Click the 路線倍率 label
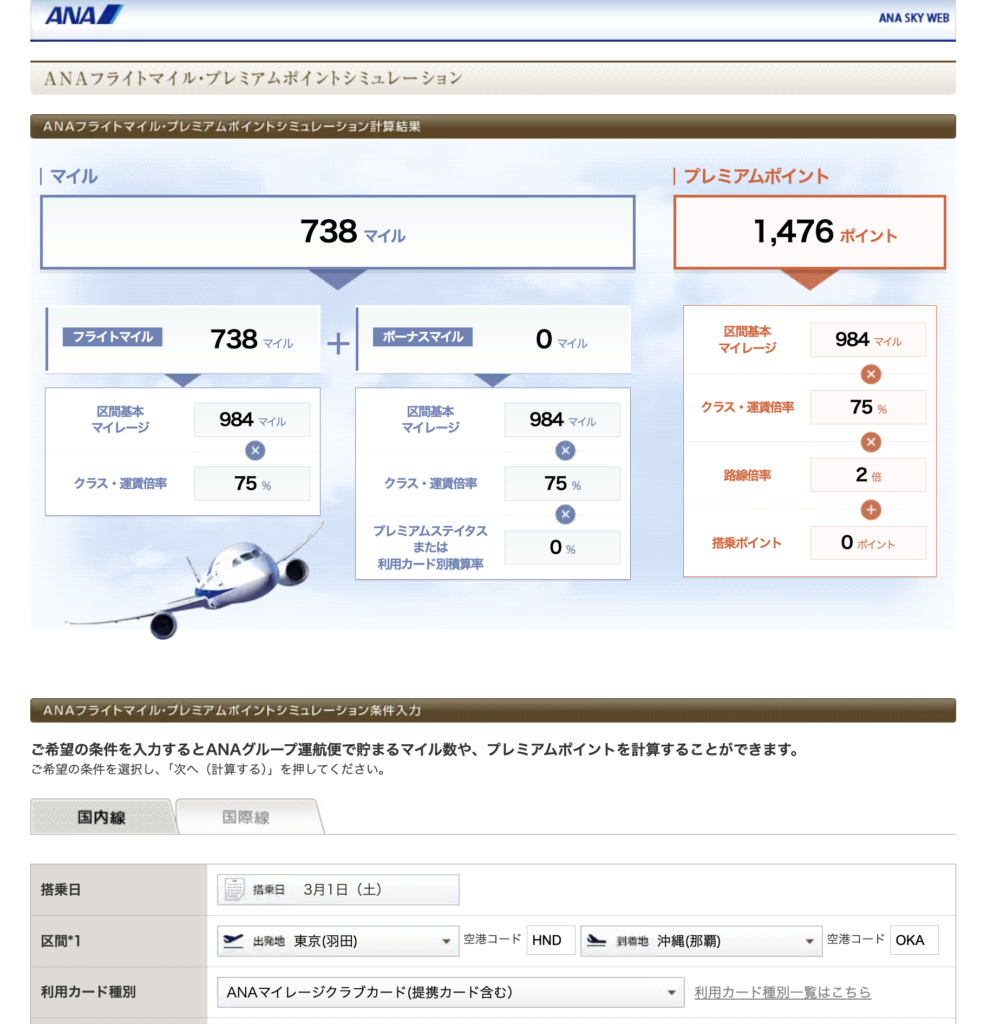The image size is (1007, 1024). tap(747, 475)
